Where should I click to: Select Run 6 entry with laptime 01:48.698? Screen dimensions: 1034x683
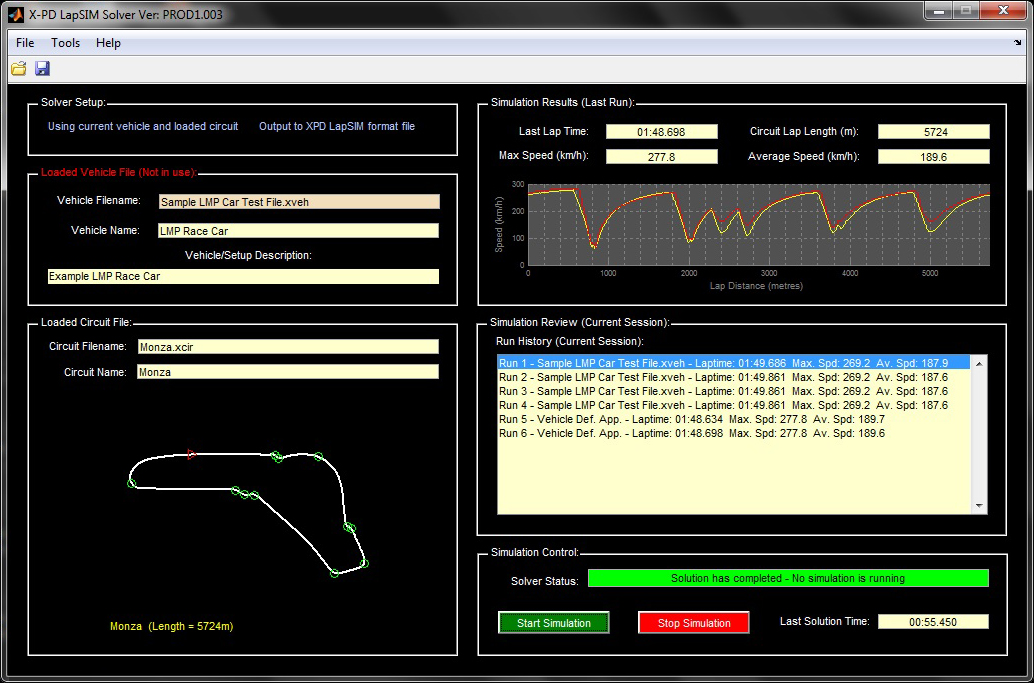tap(691, 434)
